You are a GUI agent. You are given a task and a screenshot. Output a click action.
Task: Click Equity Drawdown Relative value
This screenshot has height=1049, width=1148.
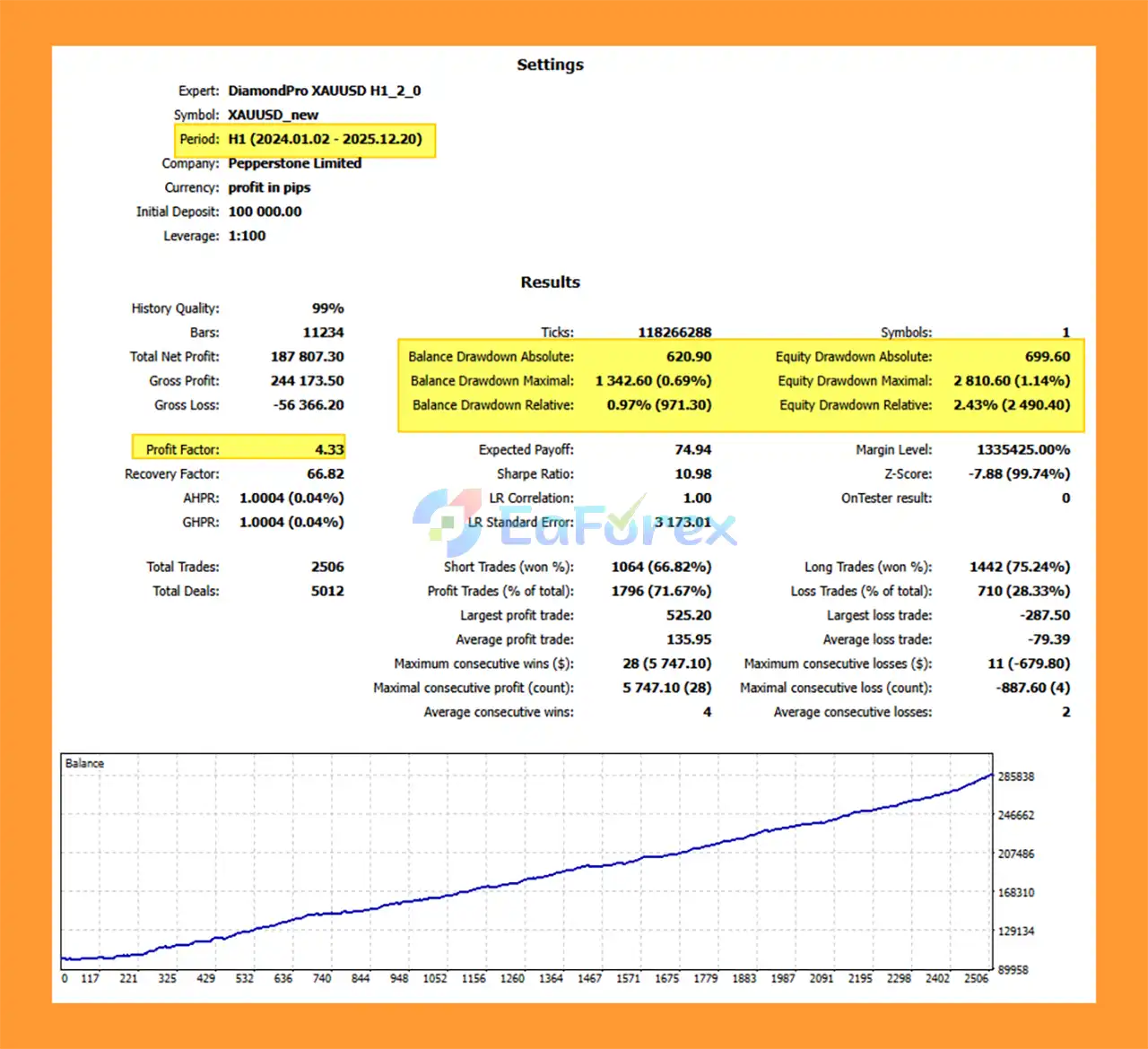(x=1011, y=404)
